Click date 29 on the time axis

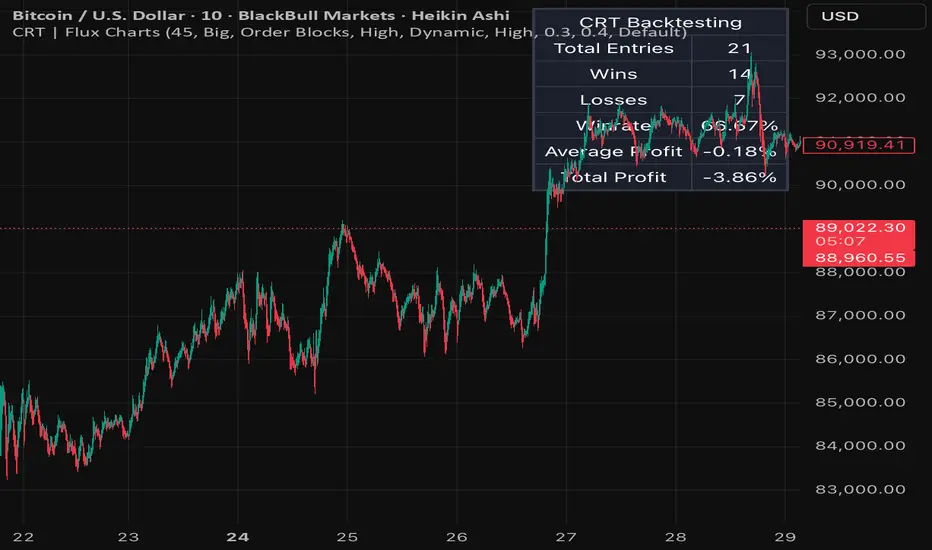pos(785,537)
